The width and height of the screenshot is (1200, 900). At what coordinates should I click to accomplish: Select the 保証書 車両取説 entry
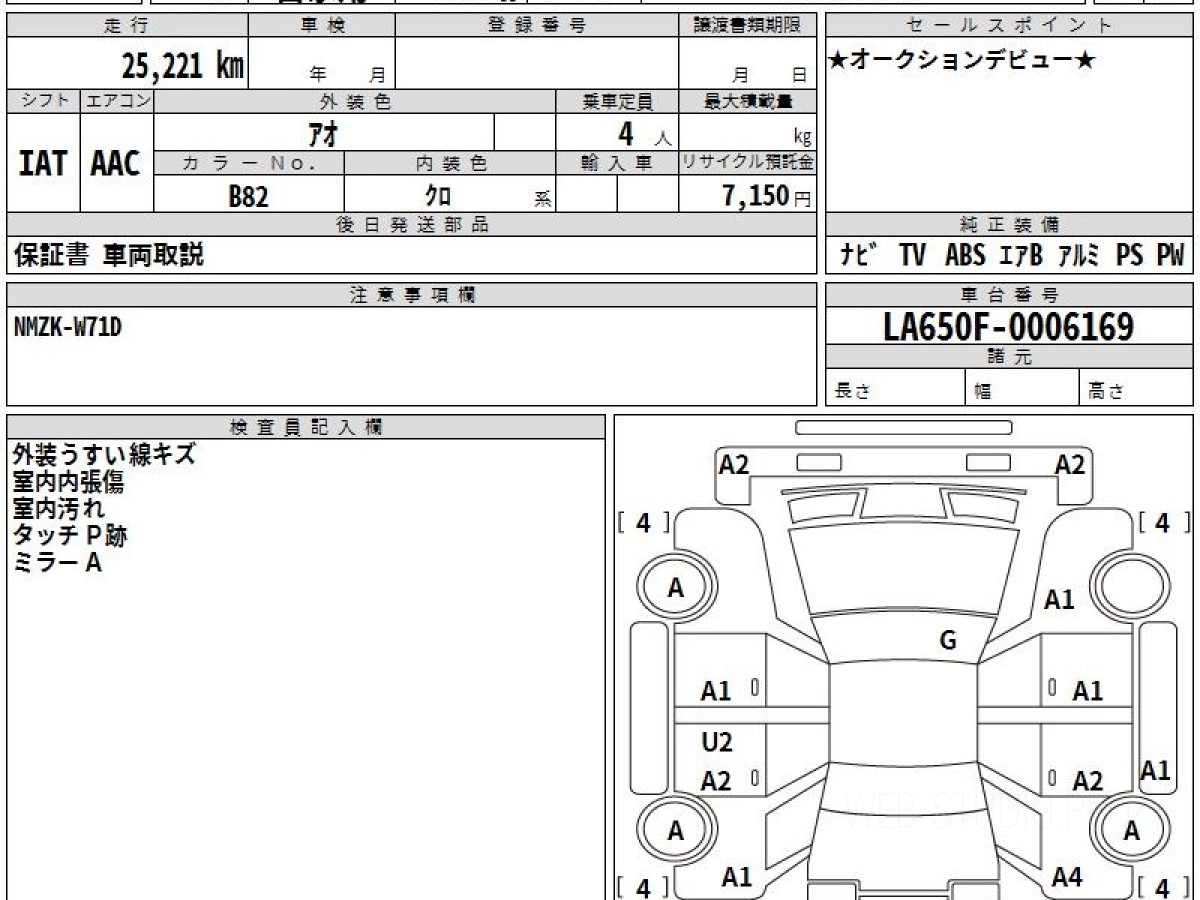108,255
